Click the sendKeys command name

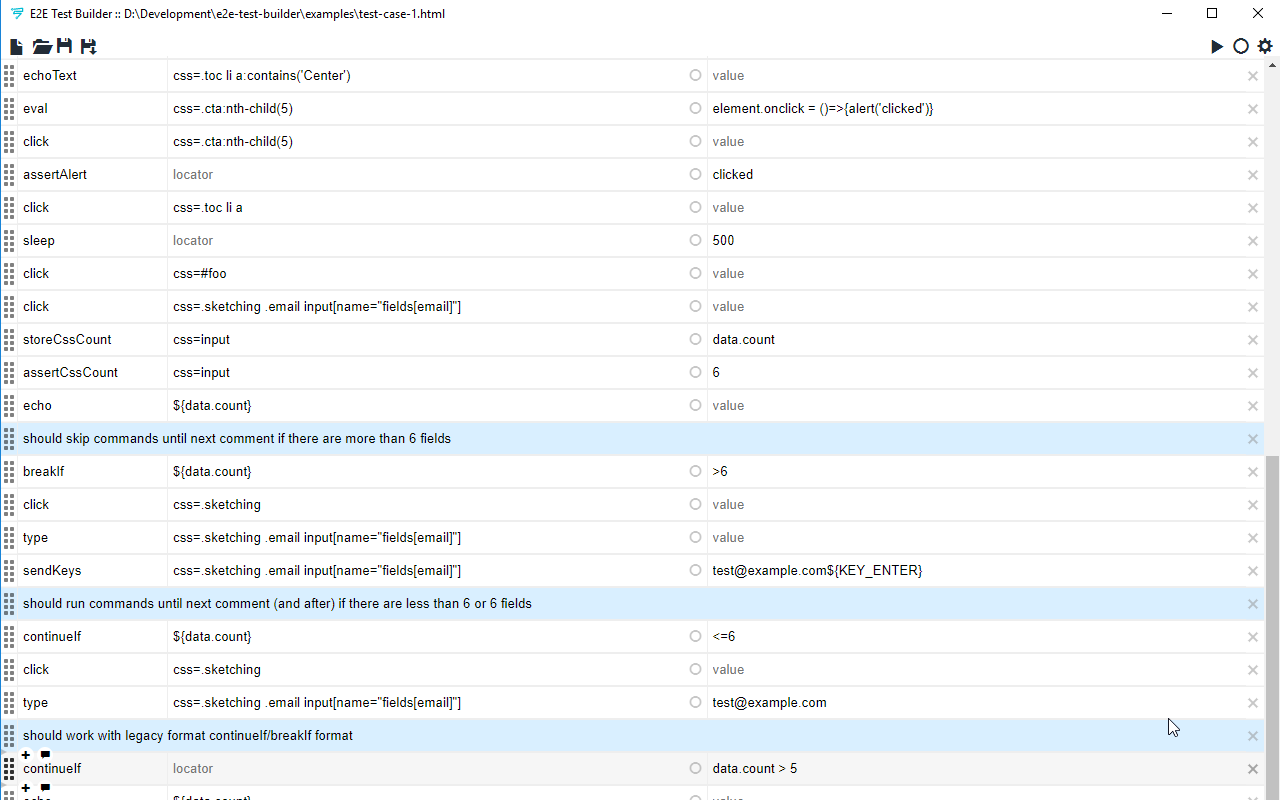[x=92, y=571]
